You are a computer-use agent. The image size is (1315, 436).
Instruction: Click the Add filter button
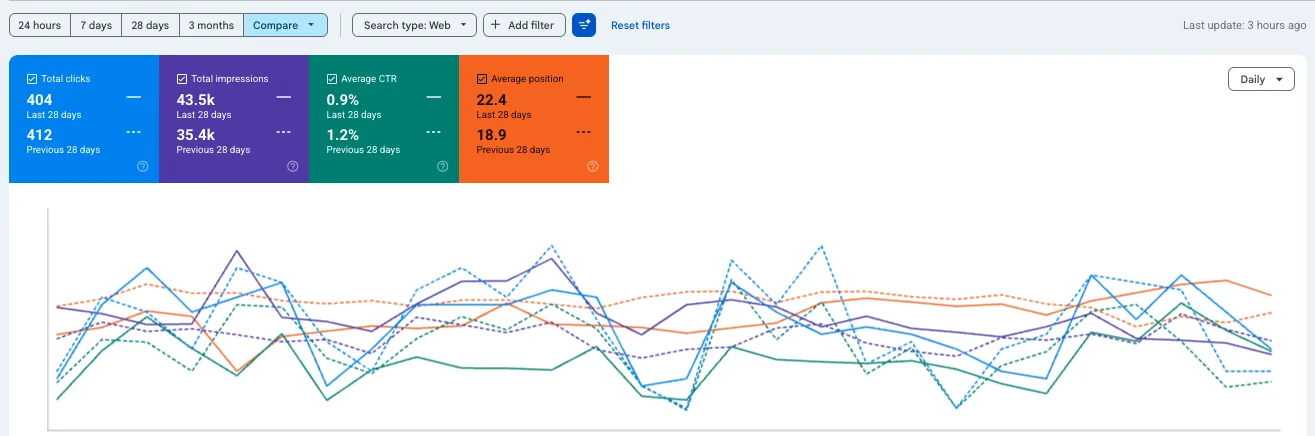tap(525, 25)
